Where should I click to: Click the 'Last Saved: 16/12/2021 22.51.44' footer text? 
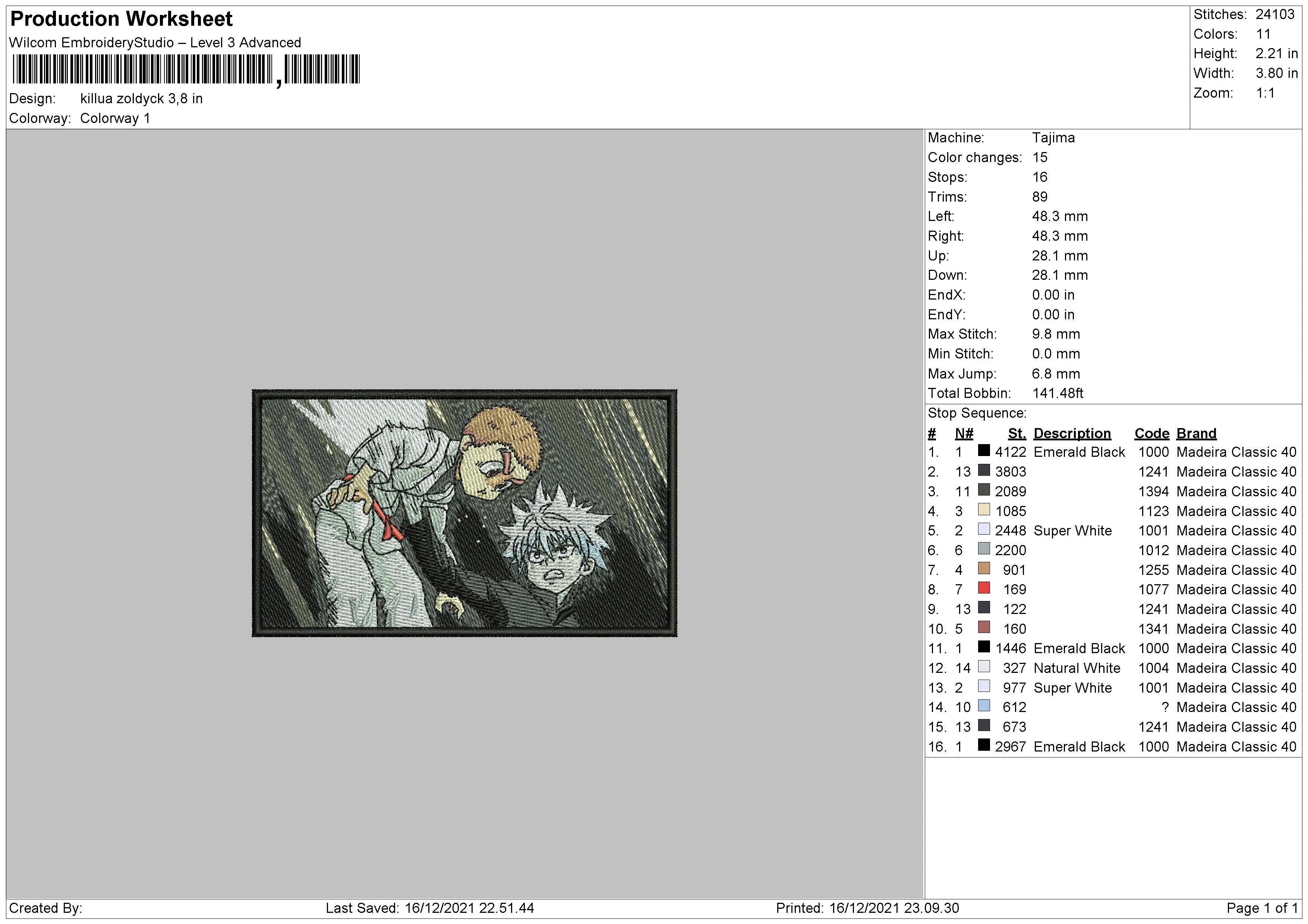(x=429, y=908)
